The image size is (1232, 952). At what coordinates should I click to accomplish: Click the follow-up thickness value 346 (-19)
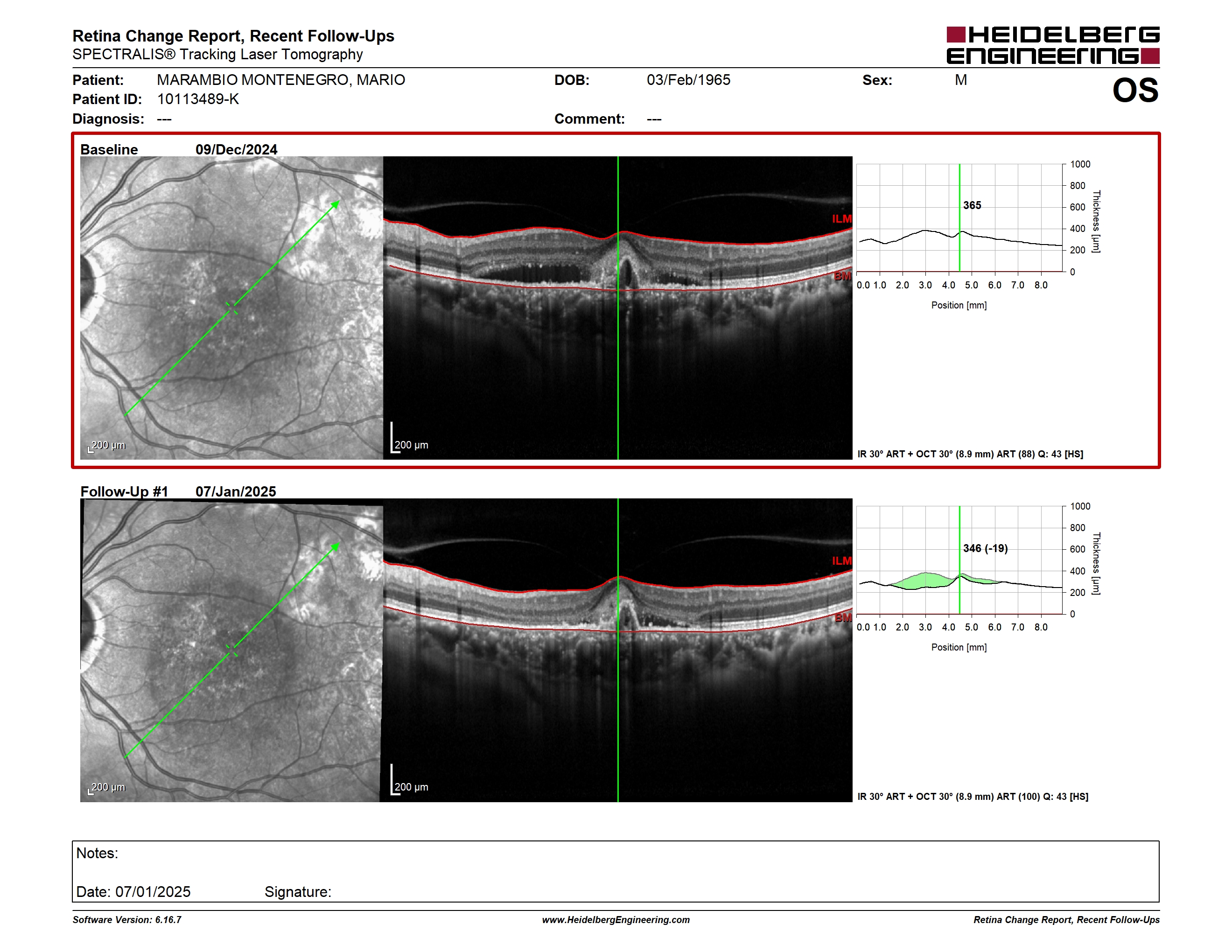pos(985,548)
